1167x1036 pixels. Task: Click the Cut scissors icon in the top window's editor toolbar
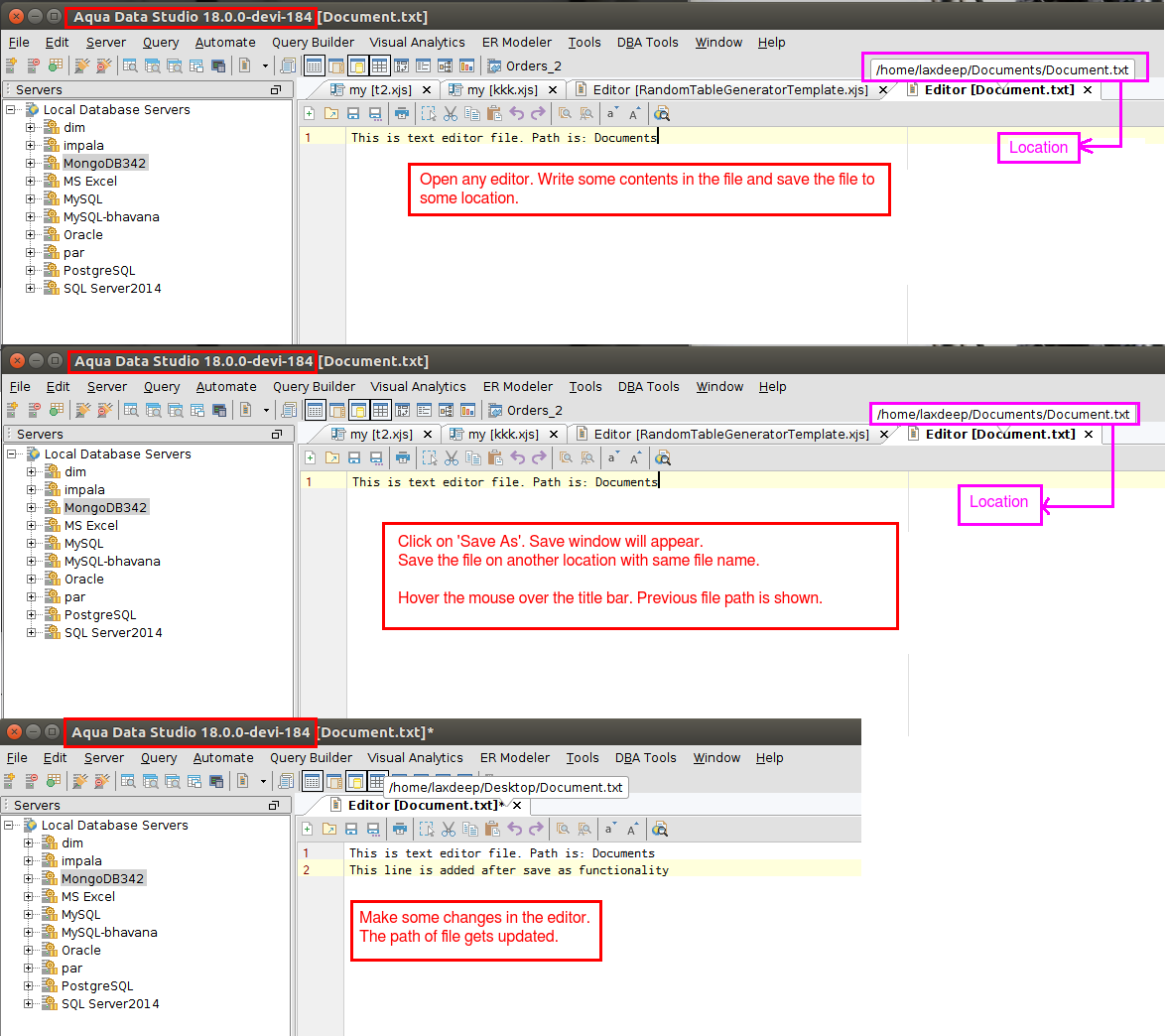pos(451,114)
